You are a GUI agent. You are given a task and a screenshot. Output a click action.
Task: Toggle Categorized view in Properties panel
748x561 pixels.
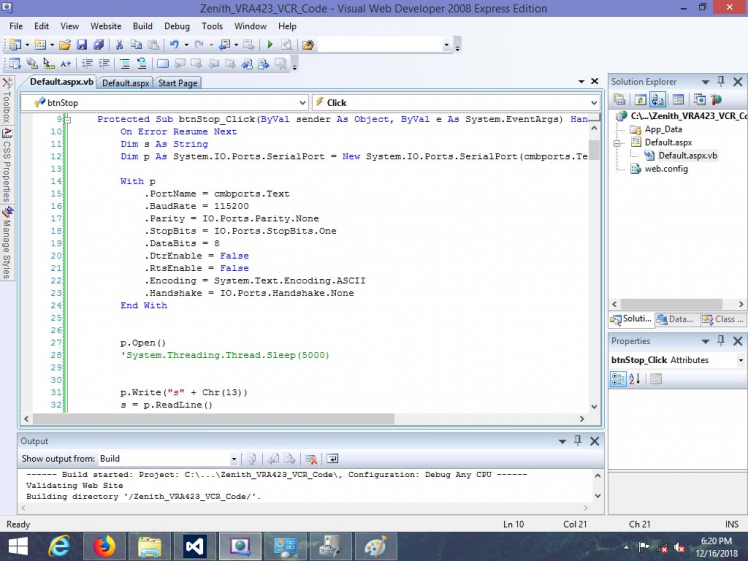tap(619, 379)
